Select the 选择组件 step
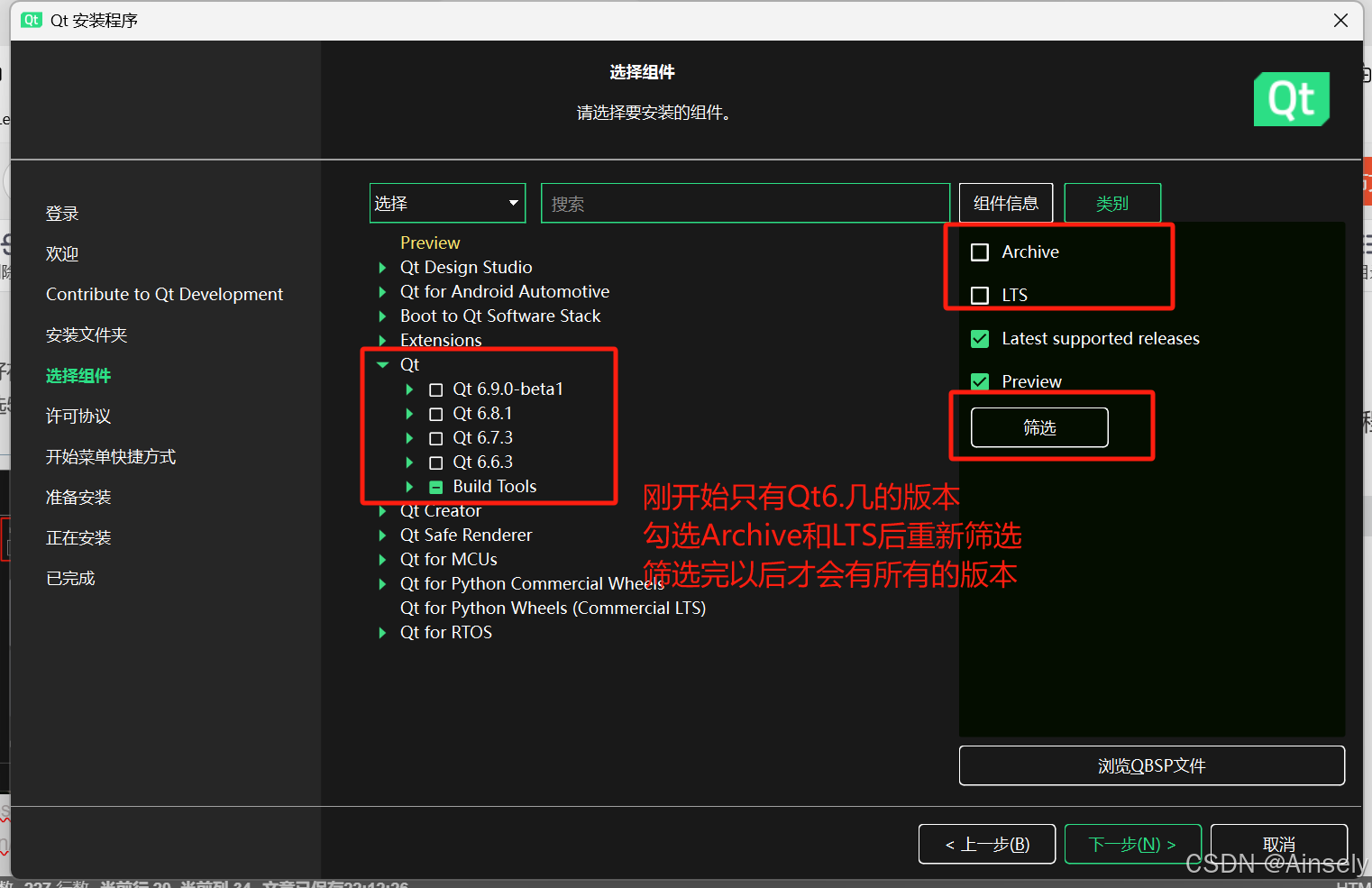Screen dimensions: 1372x888 [x=78, y=376]
